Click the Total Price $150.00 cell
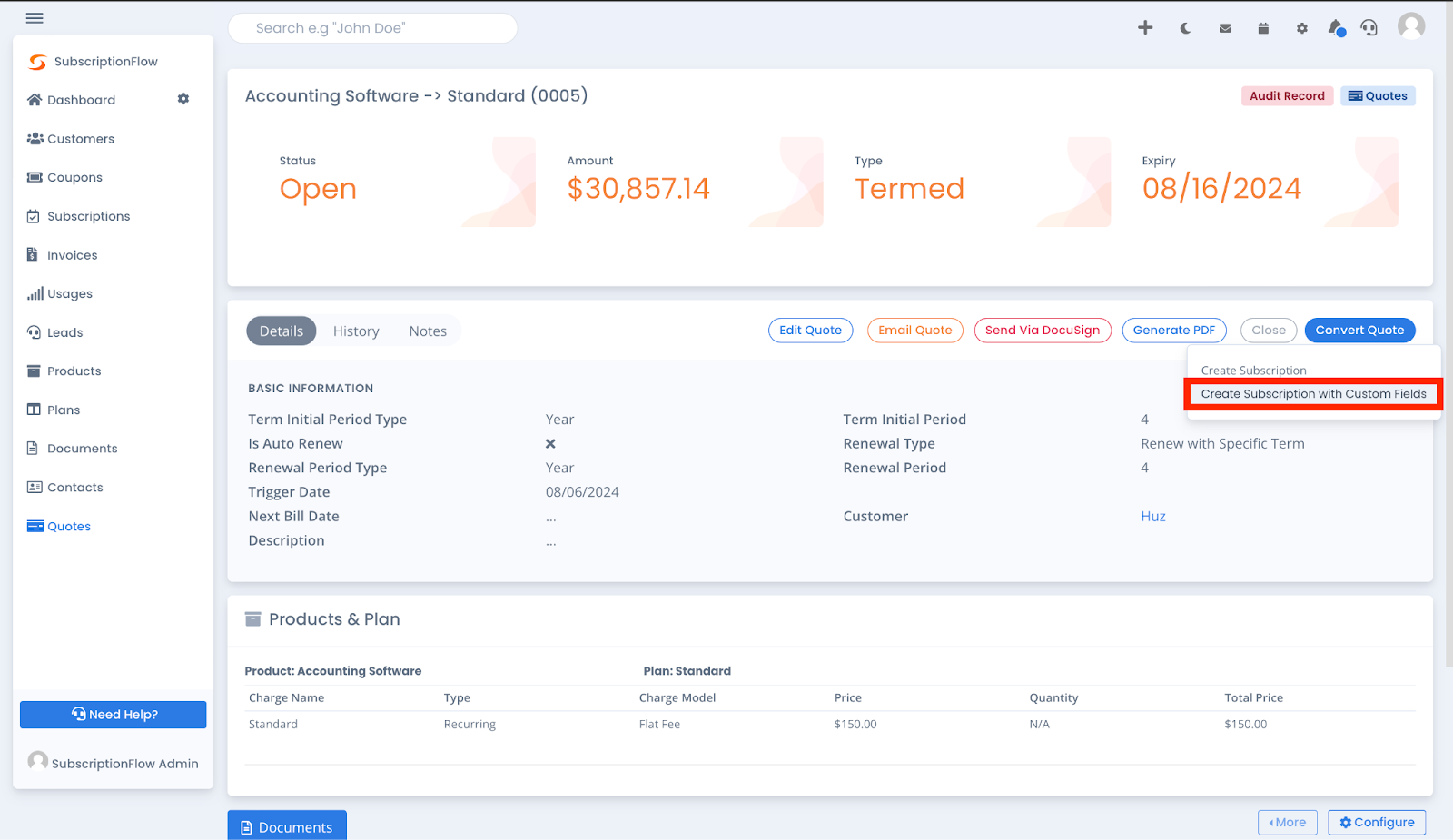The width and height of the screenshot is (1453, 840). point(1245,725)
